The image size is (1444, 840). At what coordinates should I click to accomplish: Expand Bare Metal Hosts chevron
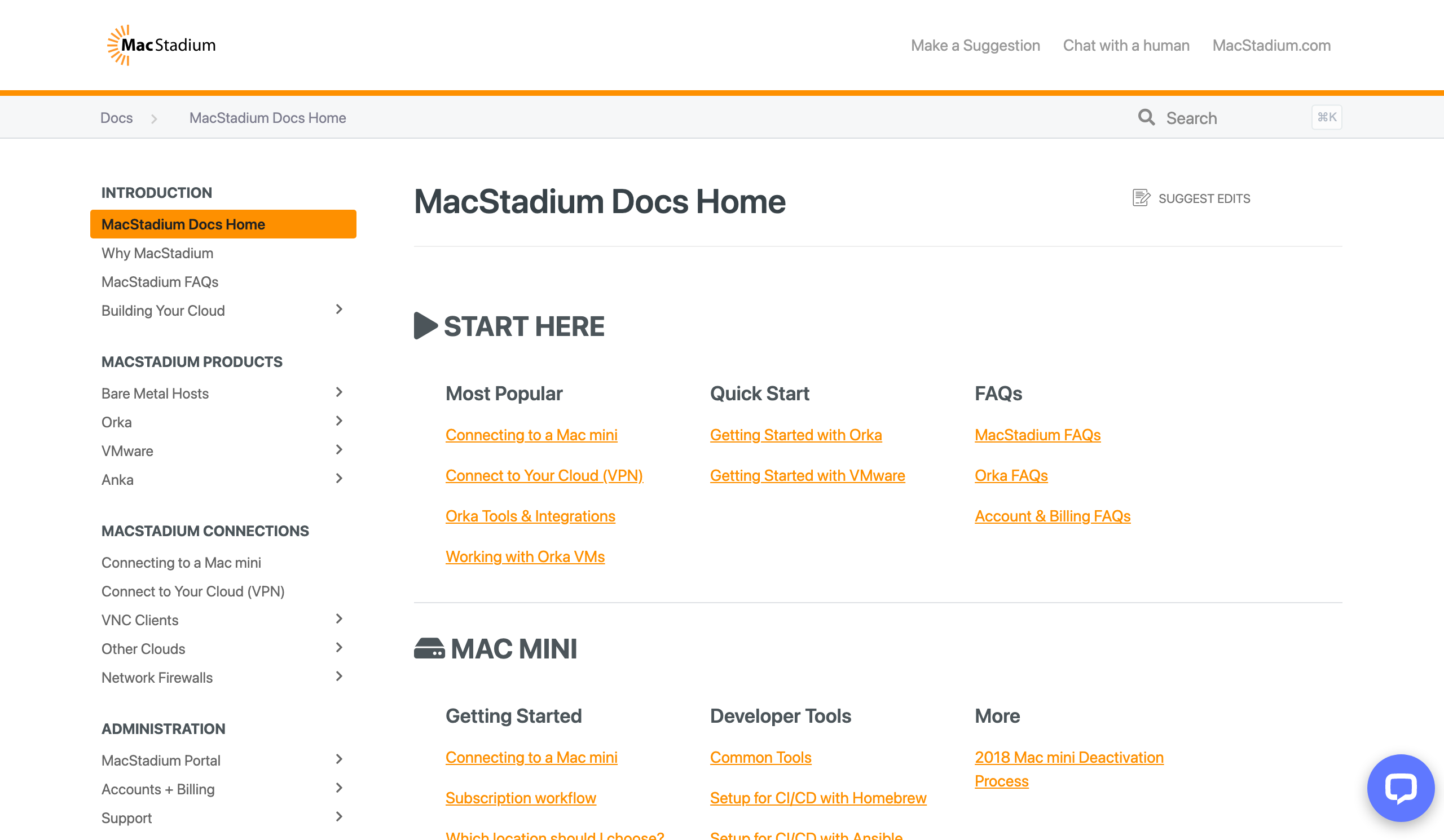pyautogui.click(x=339, y=393)
